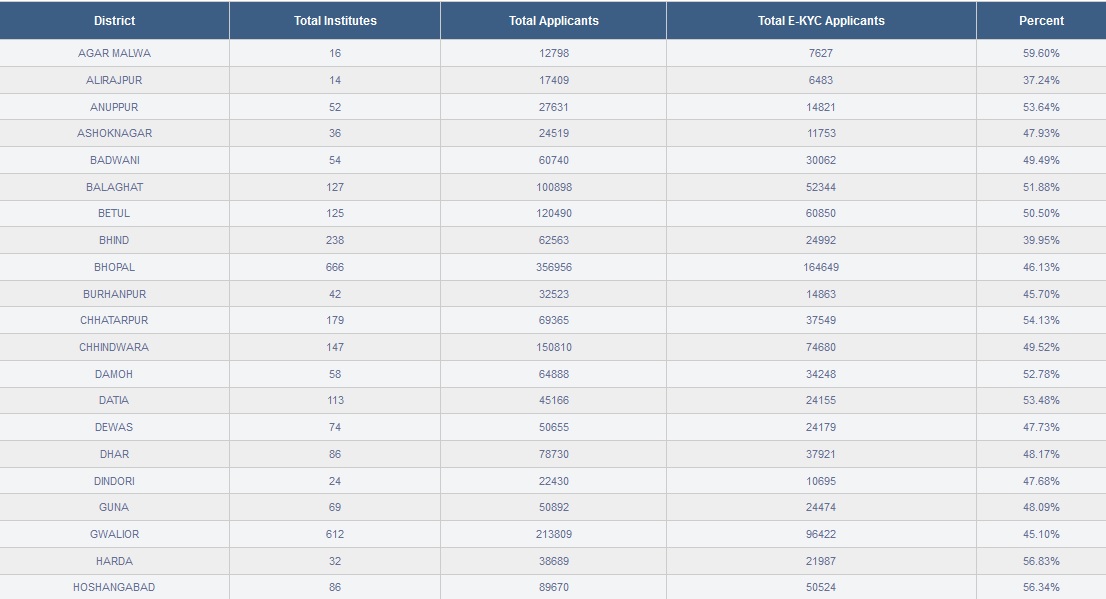The width and height of the screenshot is (1106, 599).
Task: Select institutes count 666 for Bhopal
Action: [335, 267]
